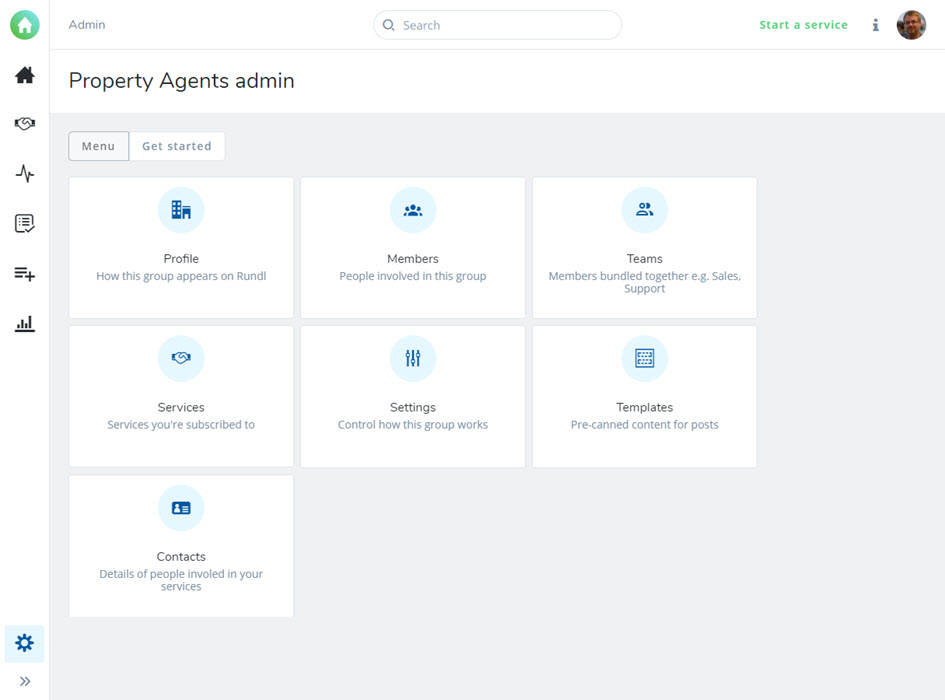Open the Home icon in sidebar
945x700 pixels.
pyautogui.click(x=25, y=75)
